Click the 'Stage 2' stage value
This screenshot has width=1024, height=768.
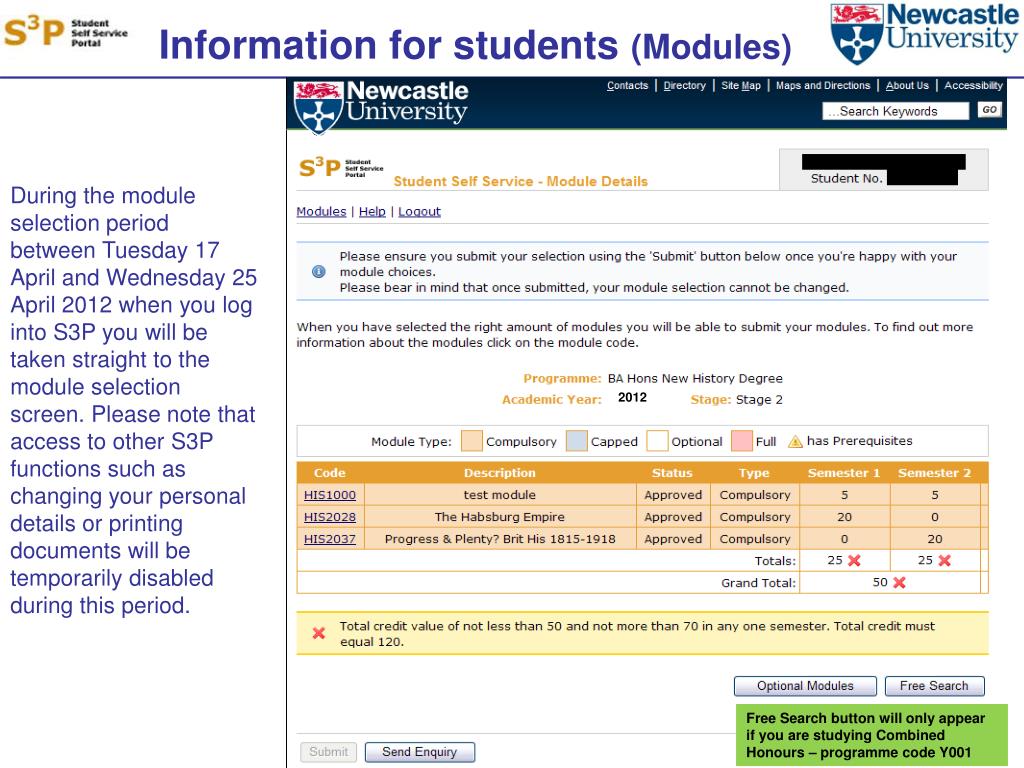click(759, 400)
